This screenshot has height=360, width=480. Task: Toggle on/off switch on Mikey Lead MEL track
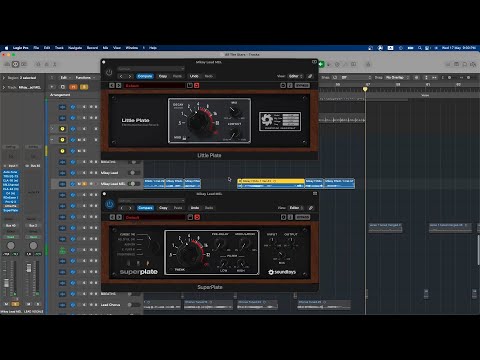133,184
